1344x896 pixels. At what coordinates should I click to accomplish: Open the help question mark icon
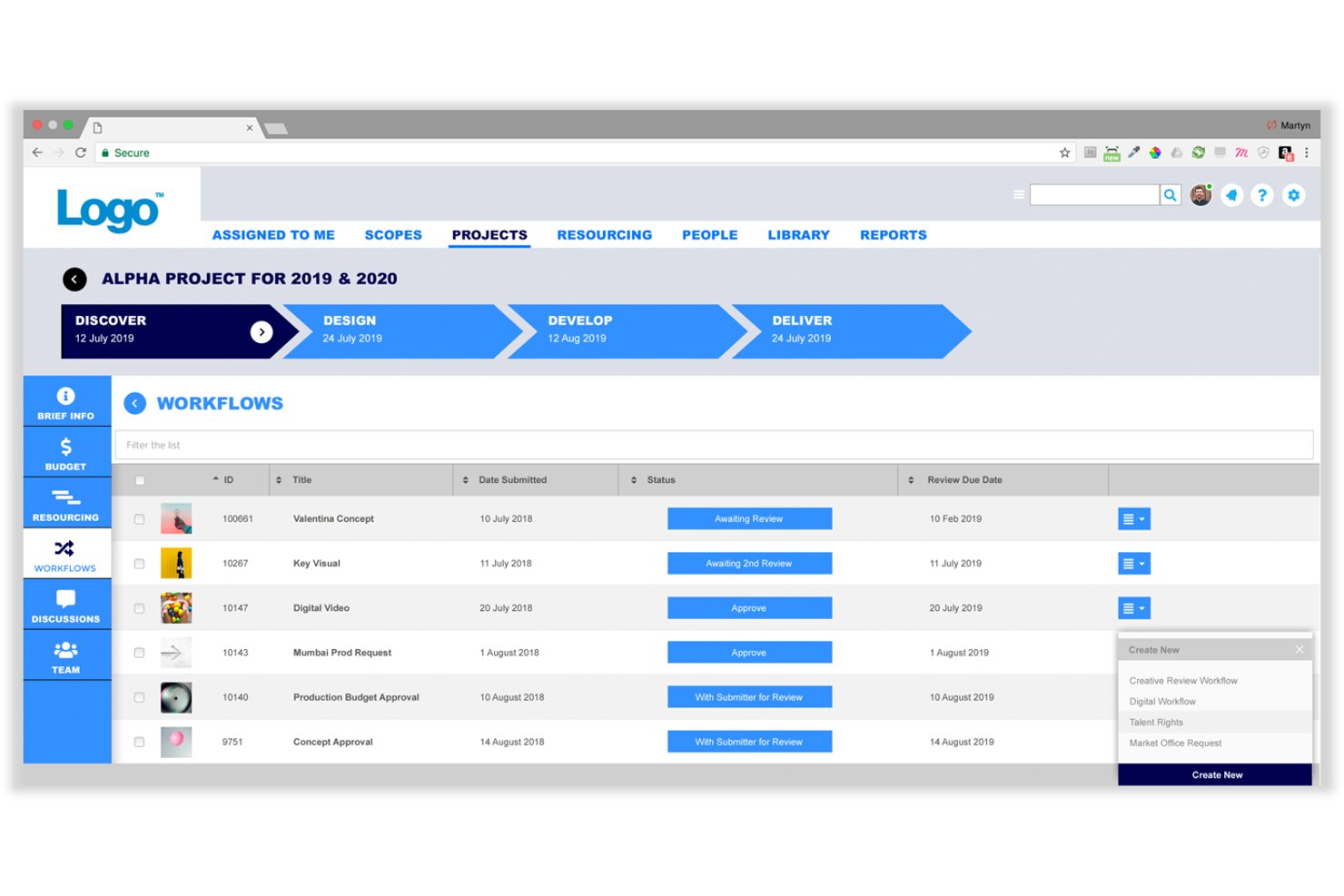1262,195
